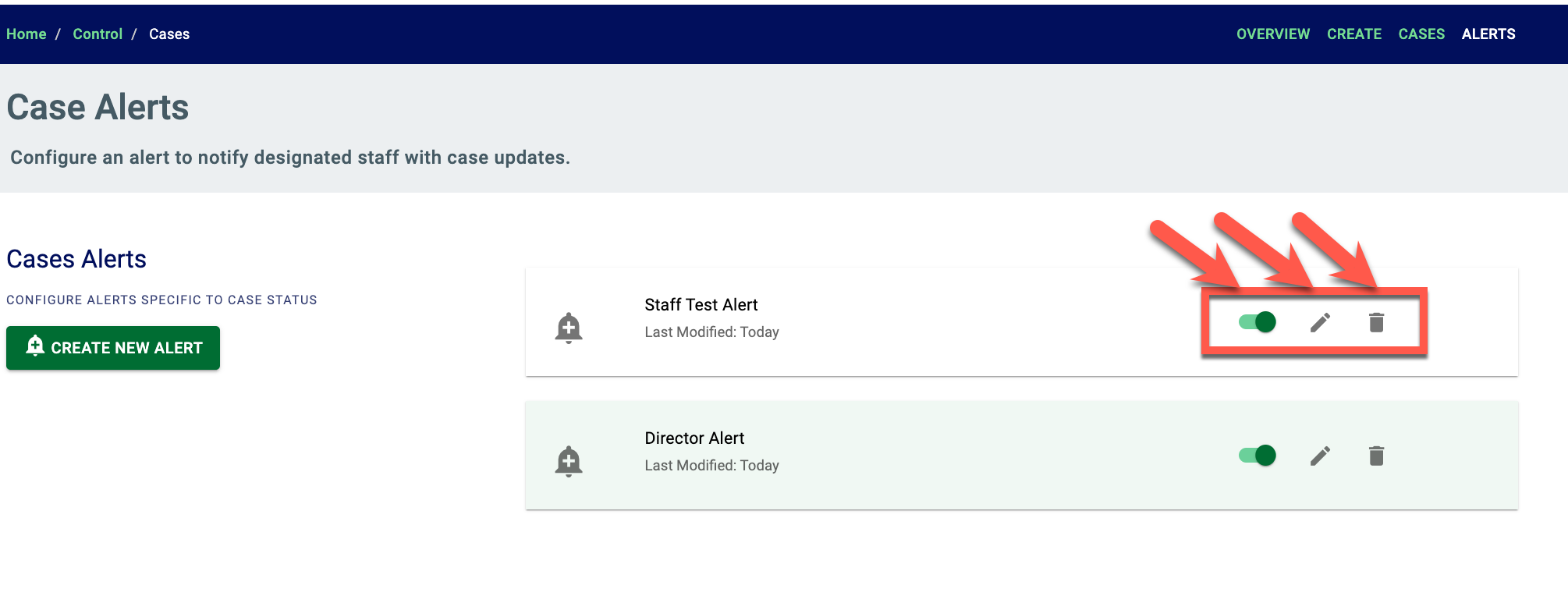The image size is (1568, 596).
Task: Edit the Staff Test Alert with pencil icon
Action: 1320,322
